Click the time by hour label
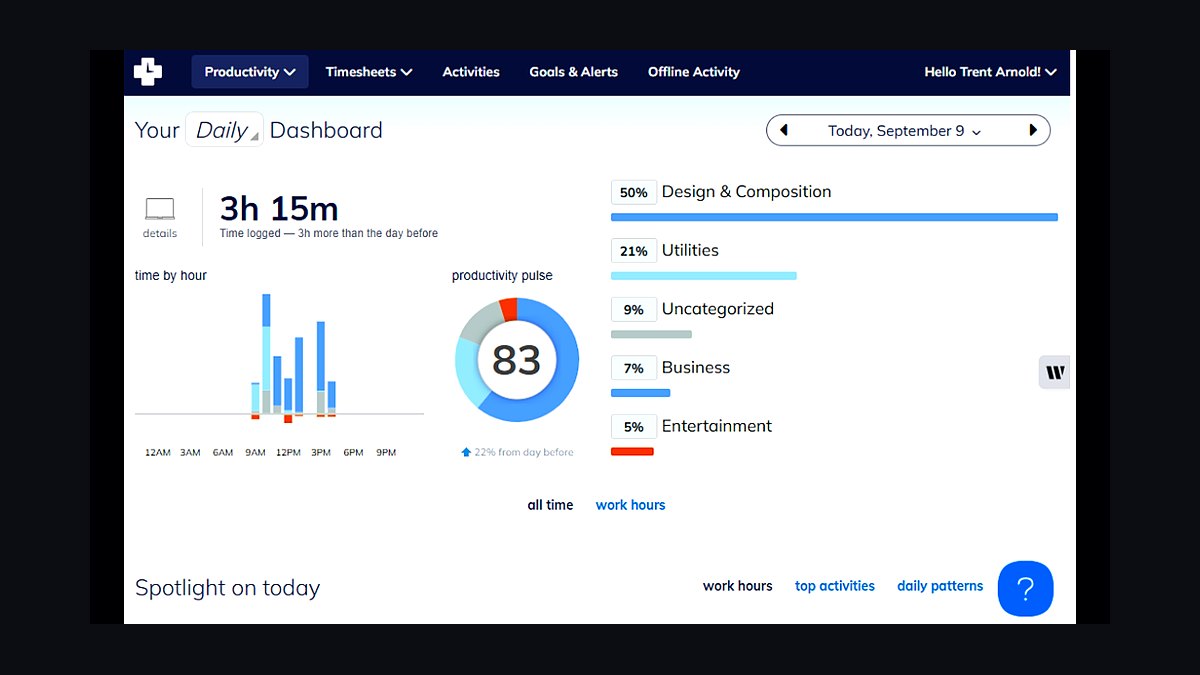Image resolution: width=1200 pixels, height=675 pixels. point(171,276)
